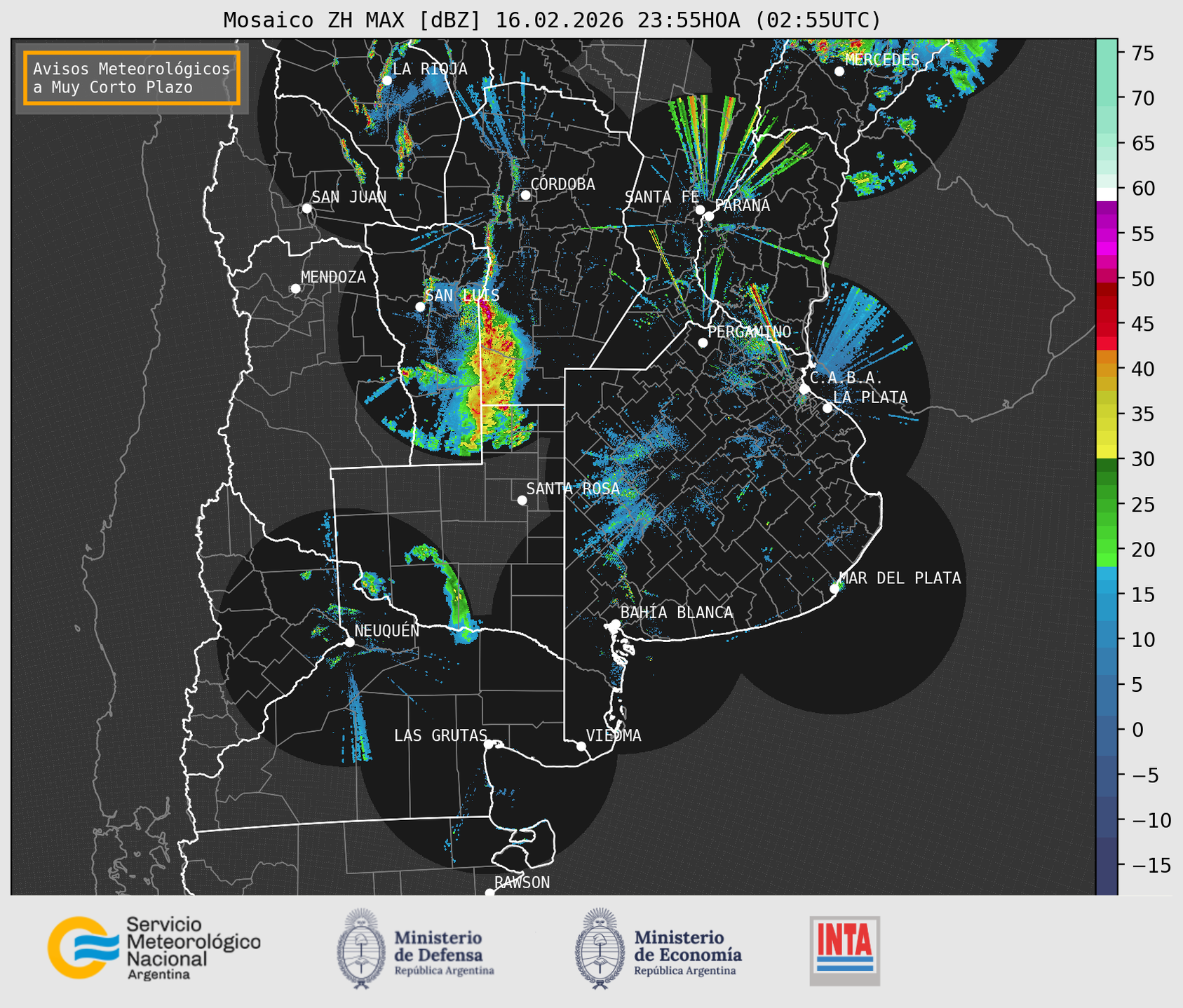Select the Mendoza city marker dot
This screenshot has height=1008, width=1183.
click(x=295, y=289)
